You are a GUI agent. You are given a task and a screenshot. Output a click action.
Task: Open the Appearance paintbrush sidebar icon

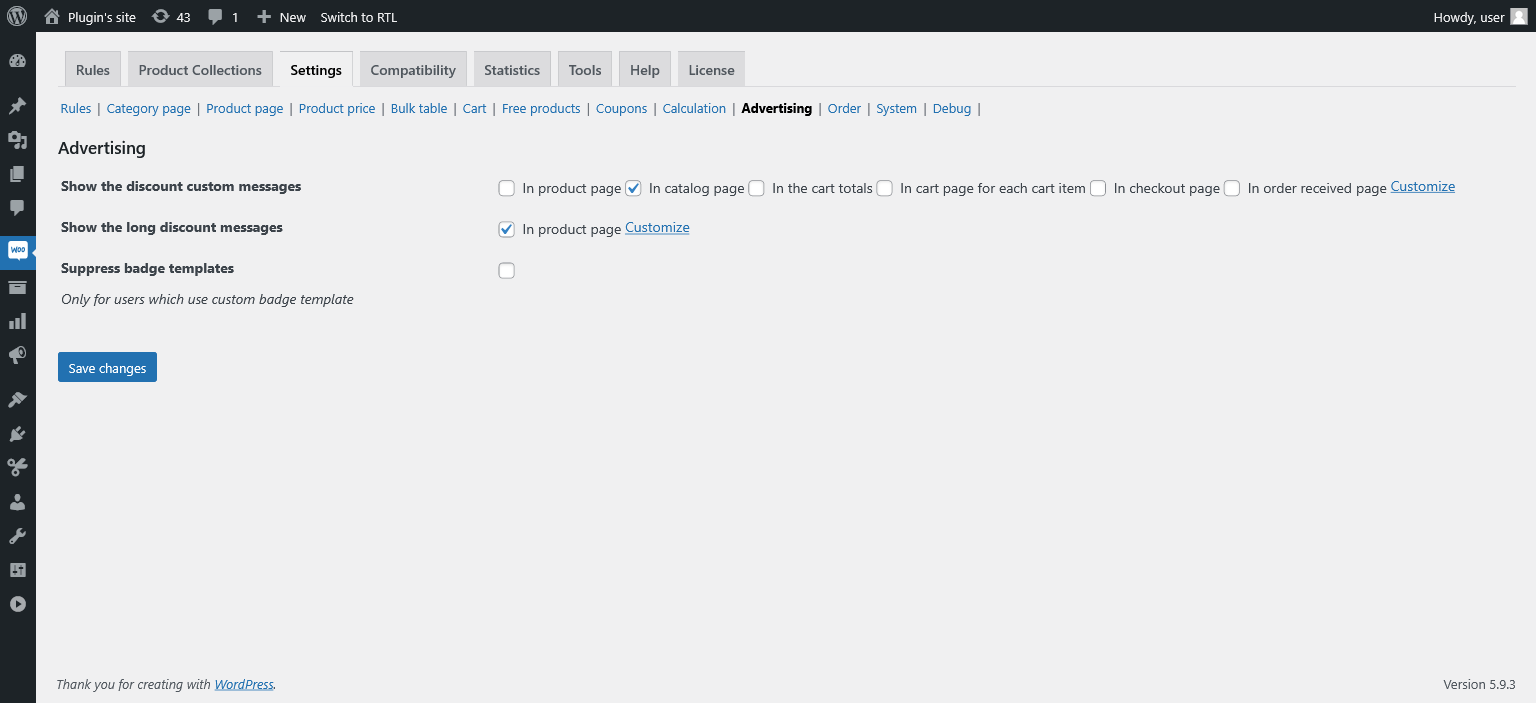(x=17, y=400)
